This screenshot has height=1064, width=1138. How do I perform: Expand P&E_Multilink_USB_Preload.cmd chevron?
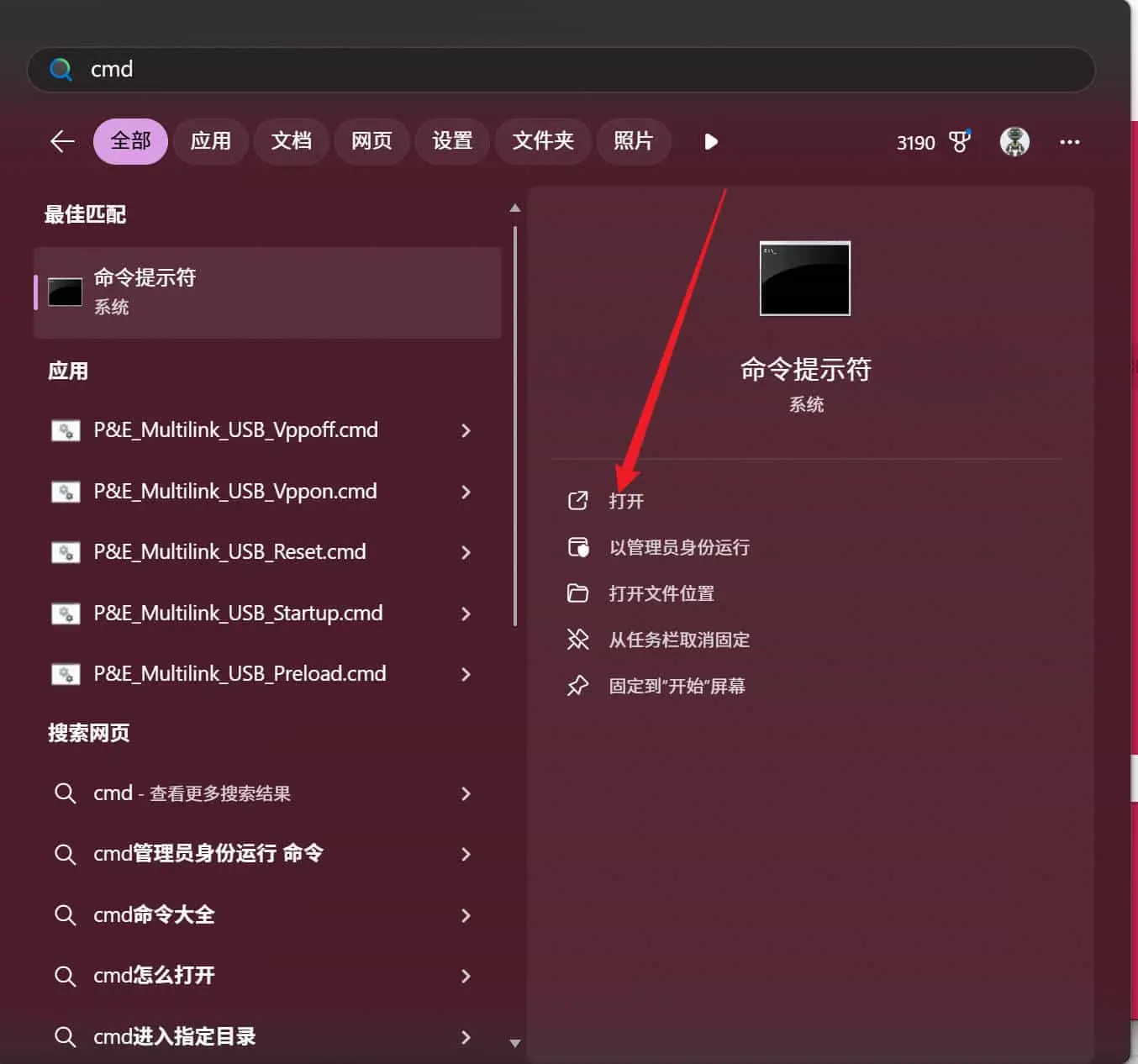click(466, 674)
